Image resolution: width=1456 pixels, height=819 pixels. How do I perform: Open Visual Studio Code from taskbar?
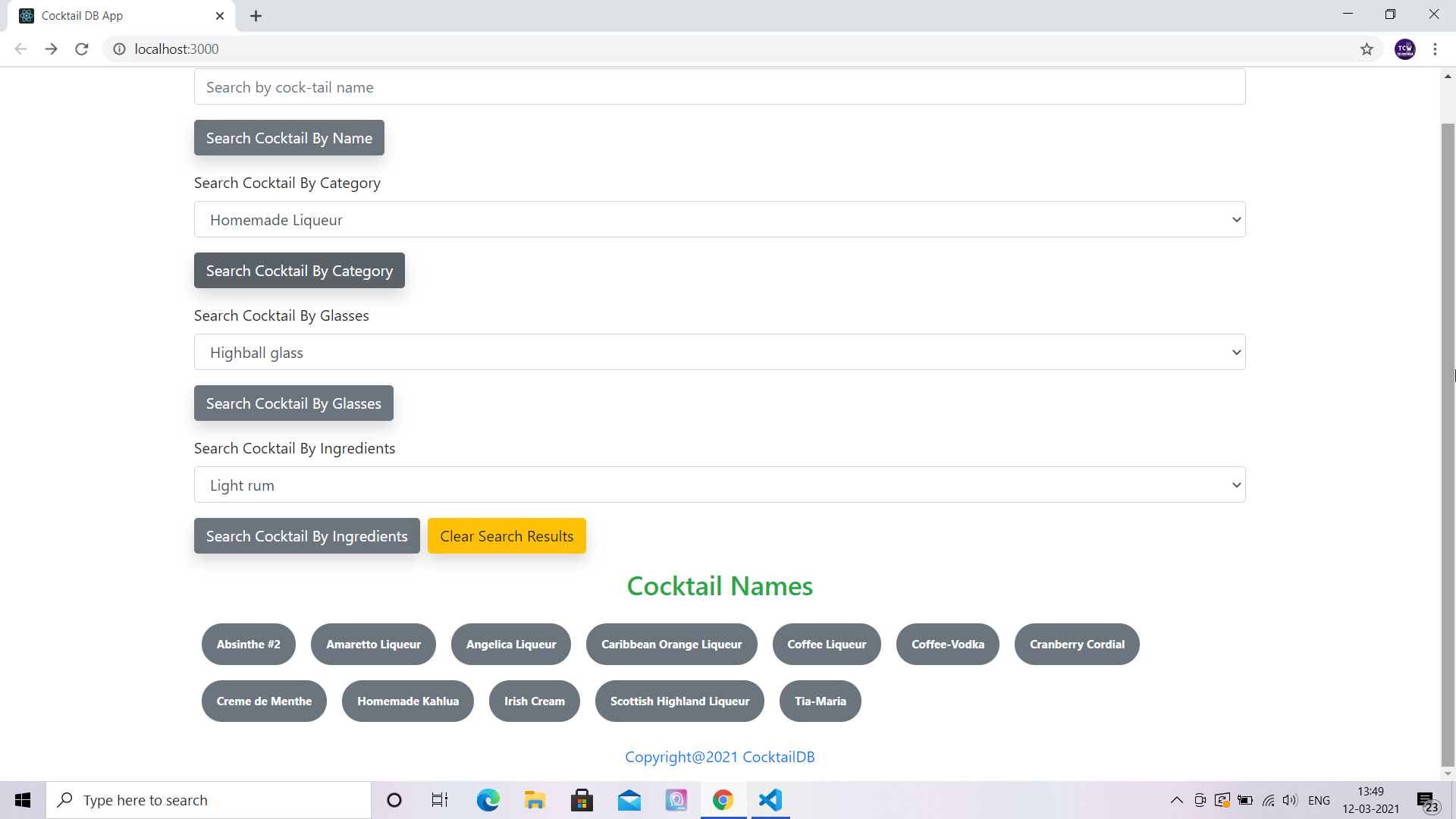click(x=770, y=800)
